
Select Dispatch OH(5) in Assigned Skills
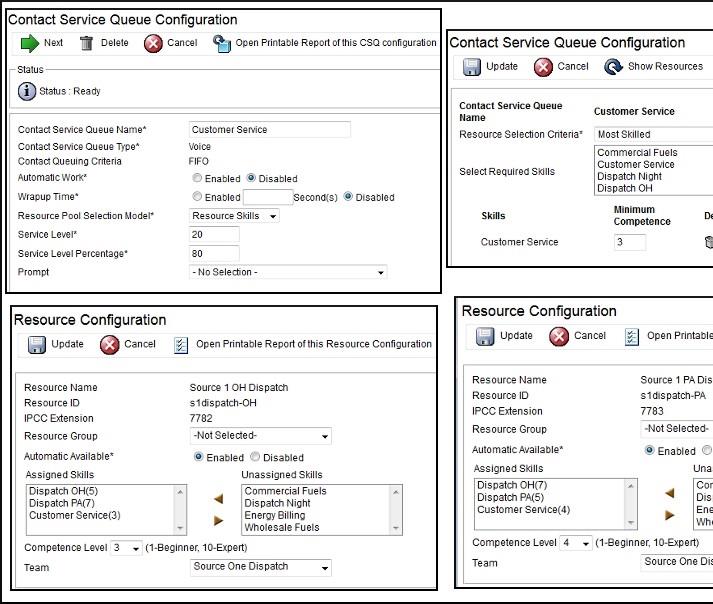[63, 491]
